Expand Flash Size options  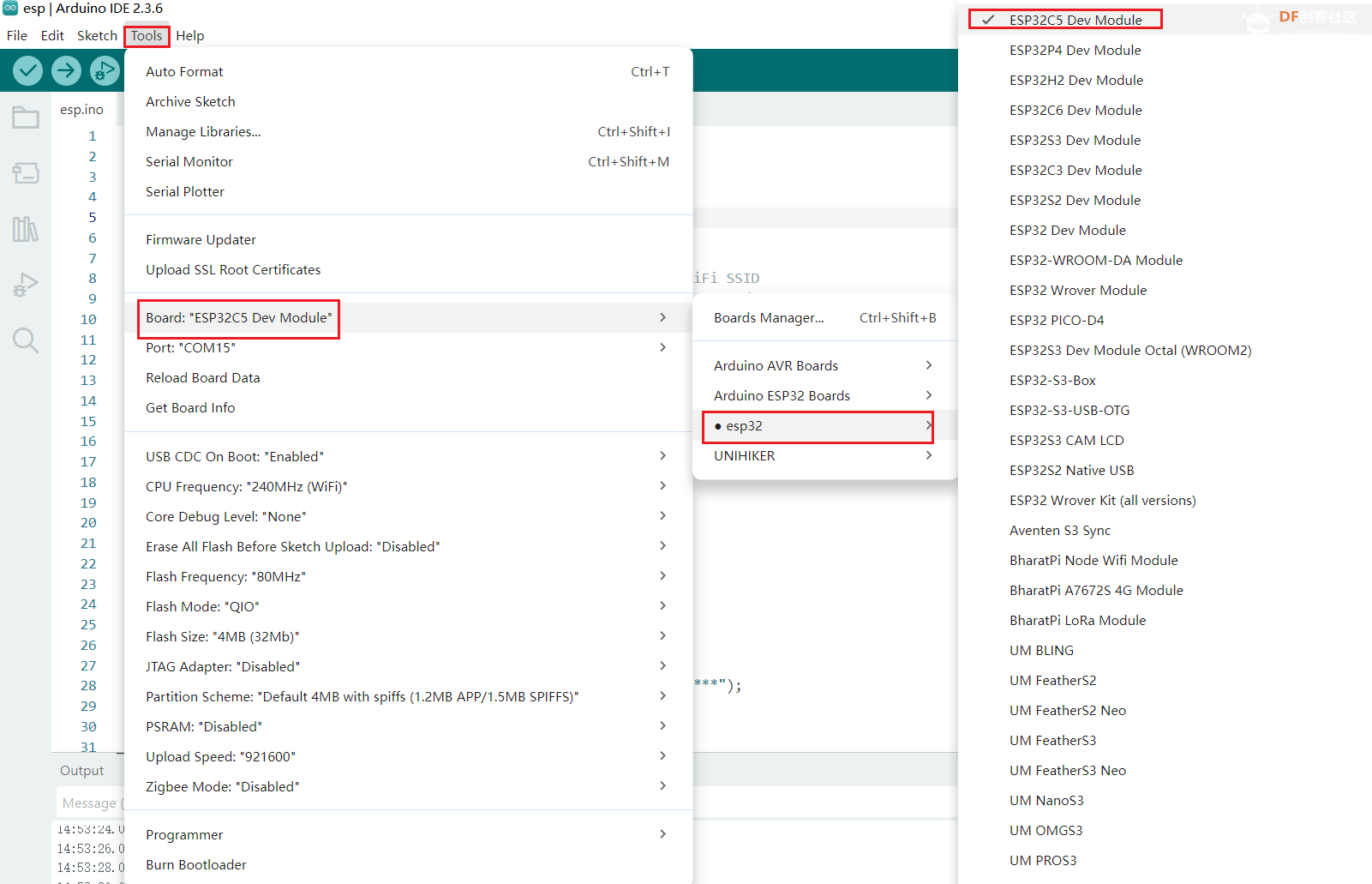coord(408,637)
